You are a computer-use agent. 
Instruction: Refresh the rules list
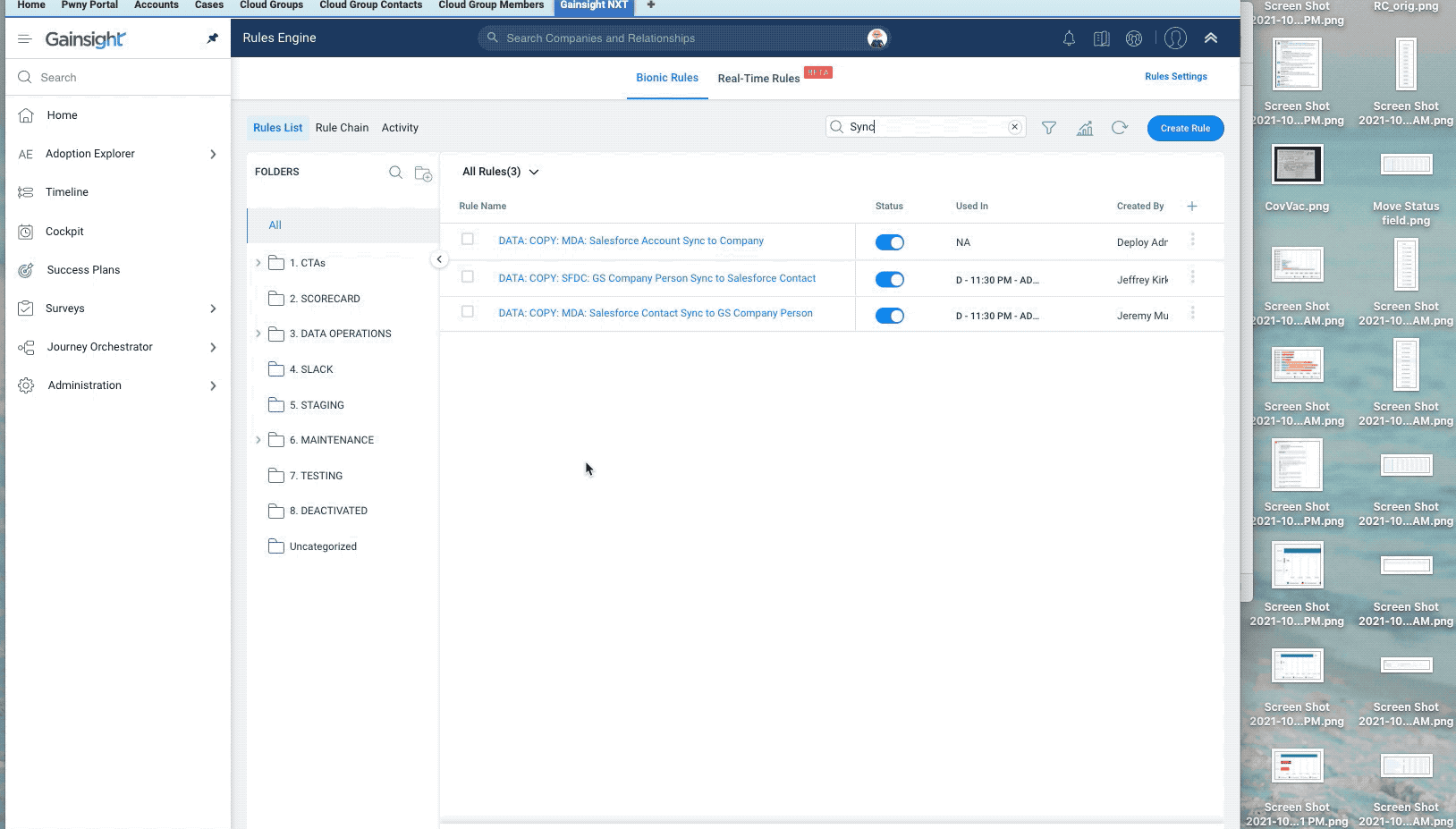point(1119,128)
